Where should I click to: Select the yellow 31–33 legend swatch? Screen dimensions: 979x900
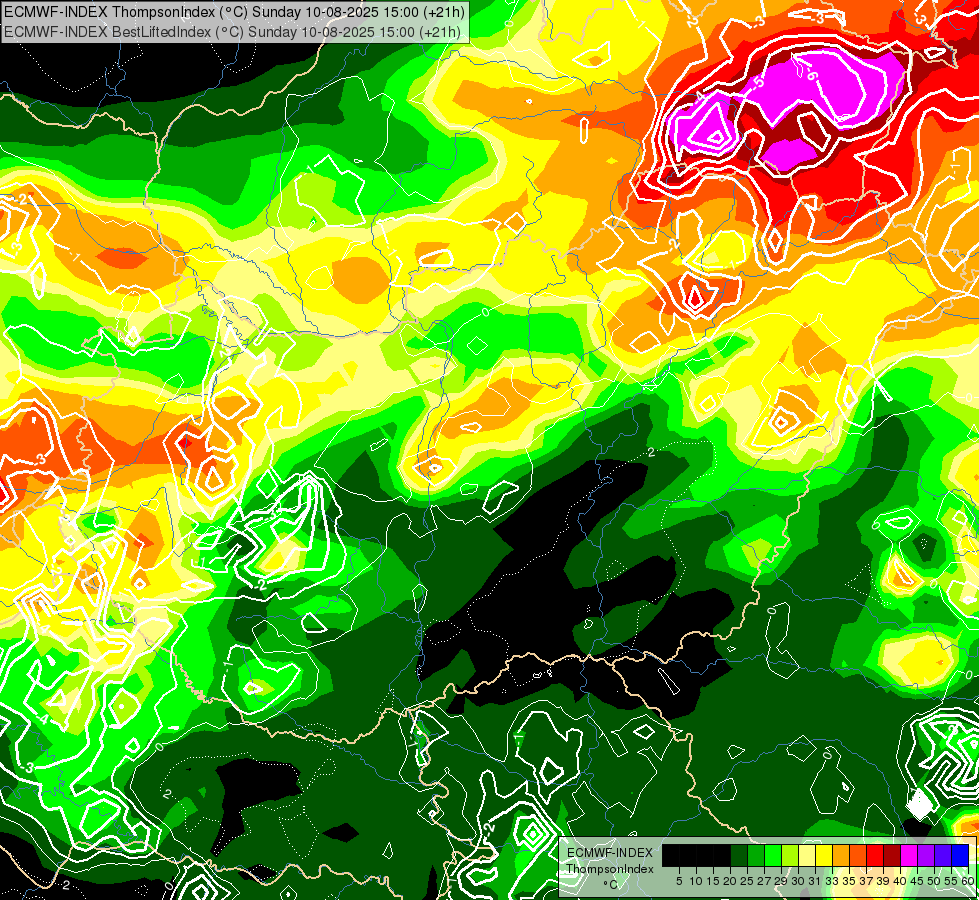pyautogui.click(x=824, y=855)
